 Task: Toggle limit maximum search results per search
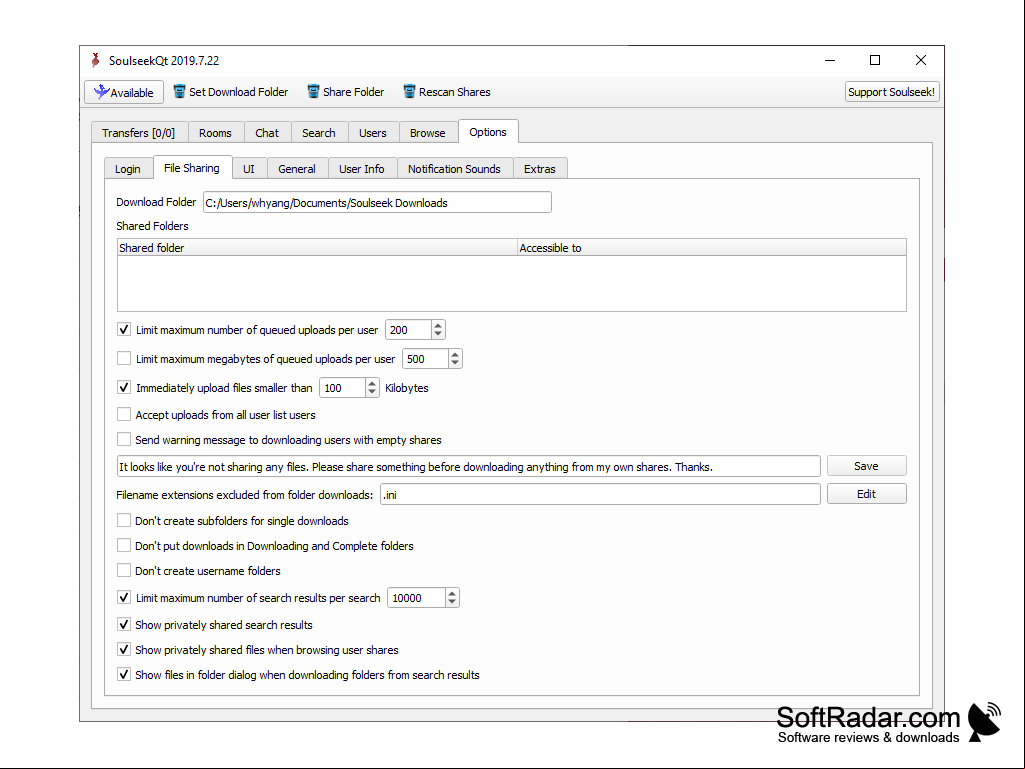124,597
